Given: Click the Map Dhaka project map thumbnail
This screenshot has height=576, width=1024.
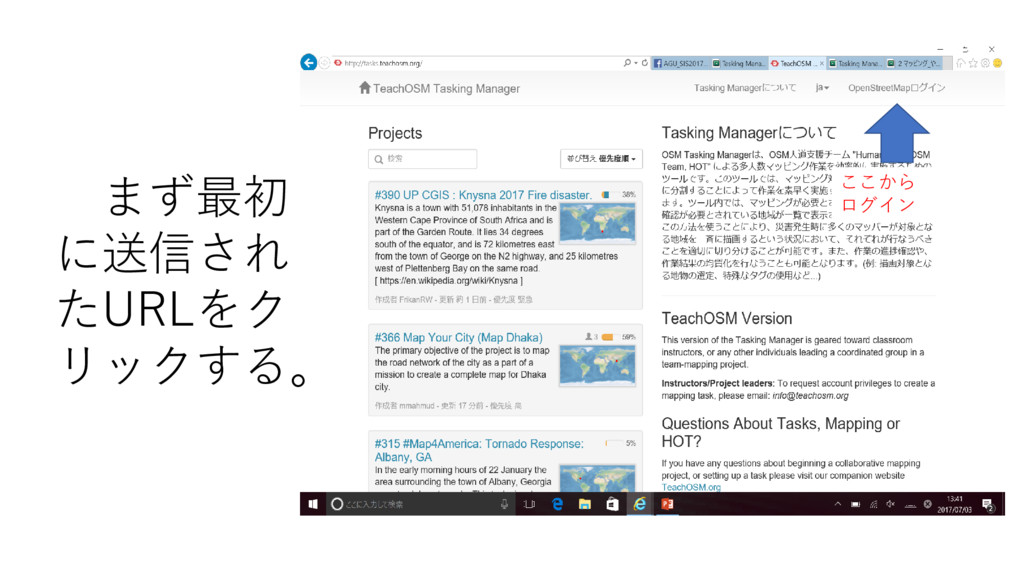Looking at the screenshot, I should click(597, 365).
